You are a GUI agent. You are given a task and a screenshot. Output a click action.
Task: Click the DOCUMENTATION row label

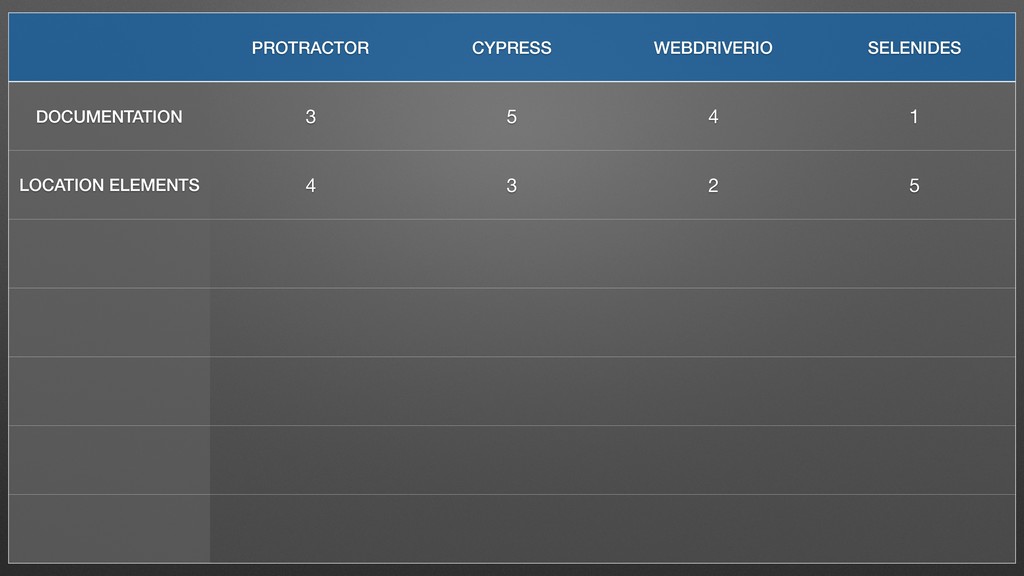109,116
